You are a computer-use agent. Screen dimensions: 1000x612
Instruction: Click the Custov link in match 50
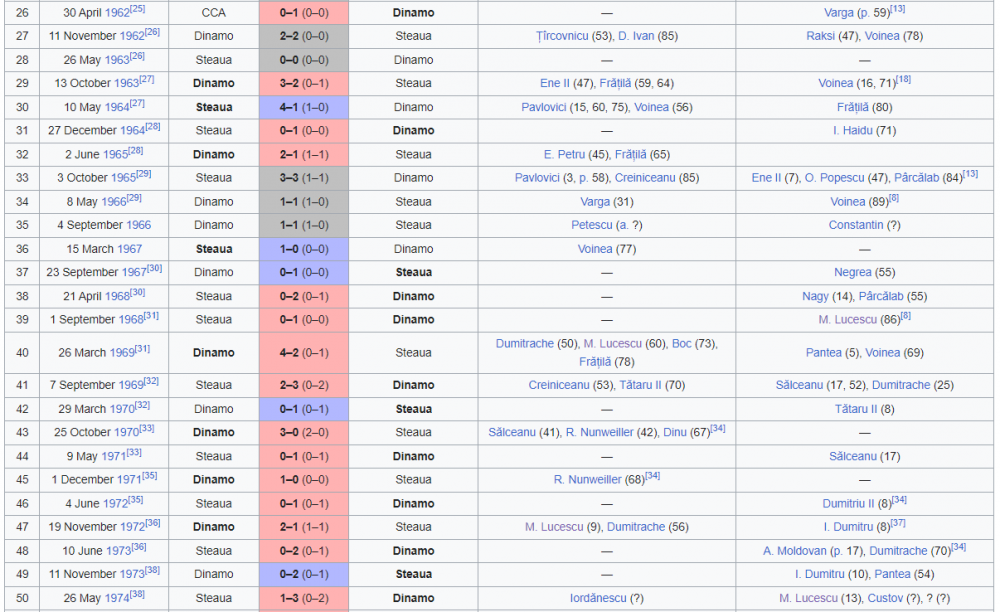[x=885, y=598]
